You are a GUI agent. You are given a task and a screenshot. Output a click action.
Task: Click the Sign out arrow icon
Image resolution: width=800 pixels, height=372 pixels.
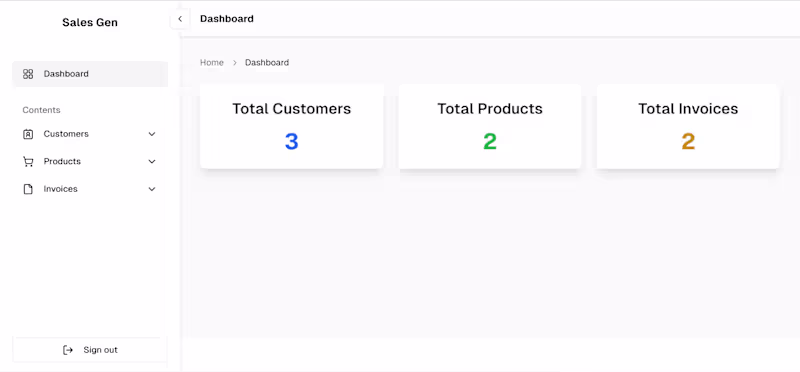(68, 350)
